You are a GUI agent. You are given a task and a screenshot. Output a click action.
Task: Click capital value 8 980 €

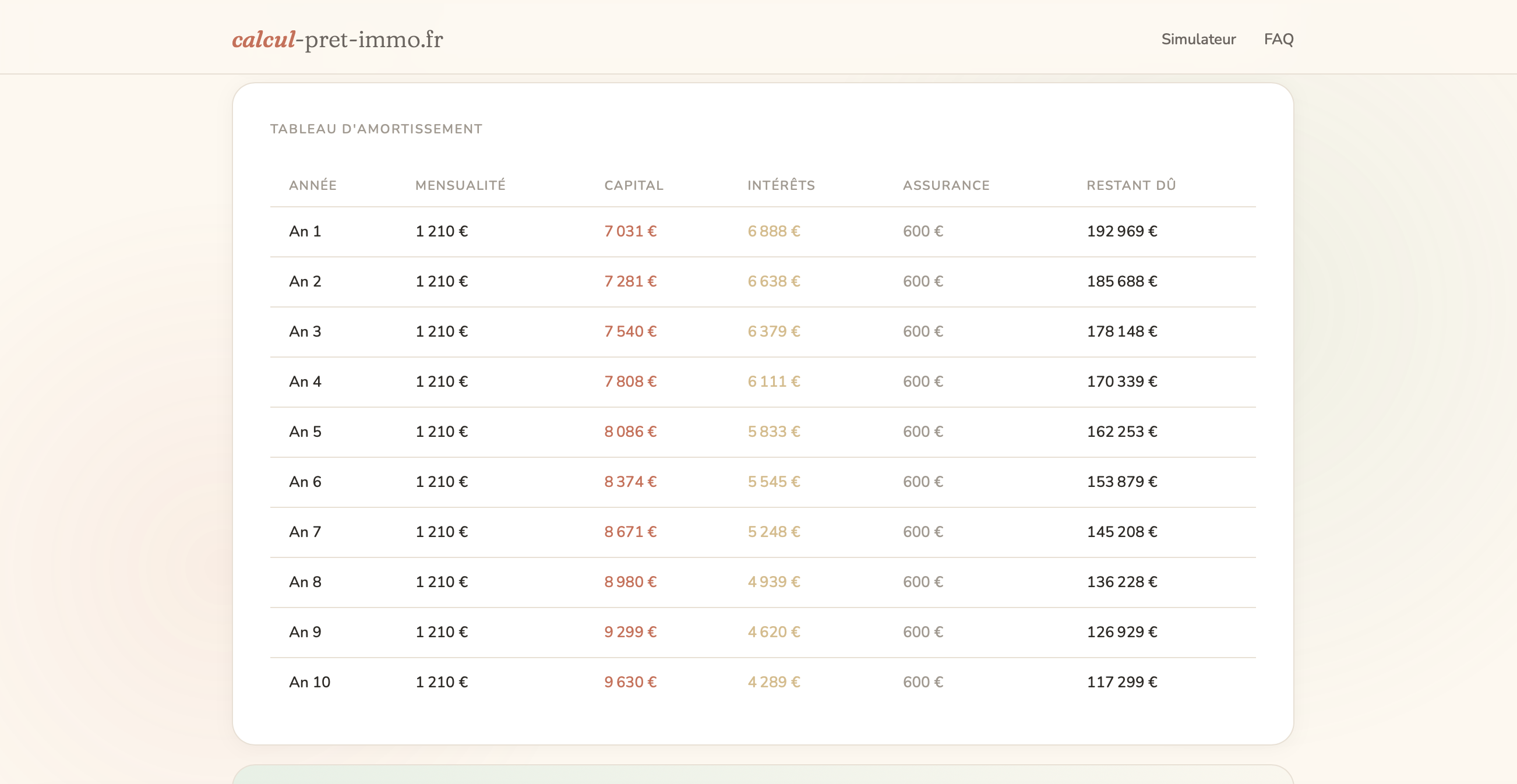630,581
